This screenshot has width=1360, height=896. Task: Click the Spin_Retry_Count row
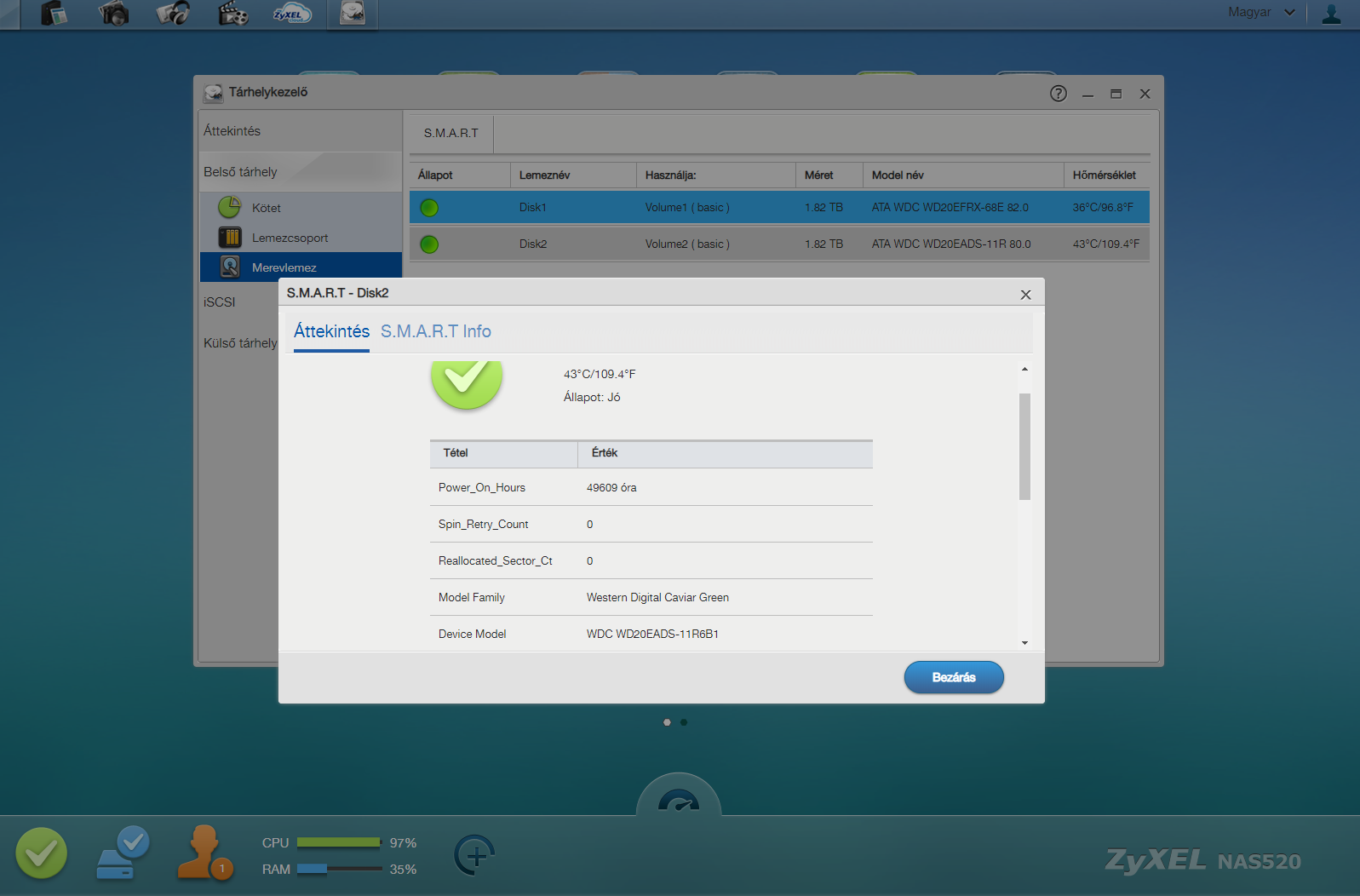[651, 525]
